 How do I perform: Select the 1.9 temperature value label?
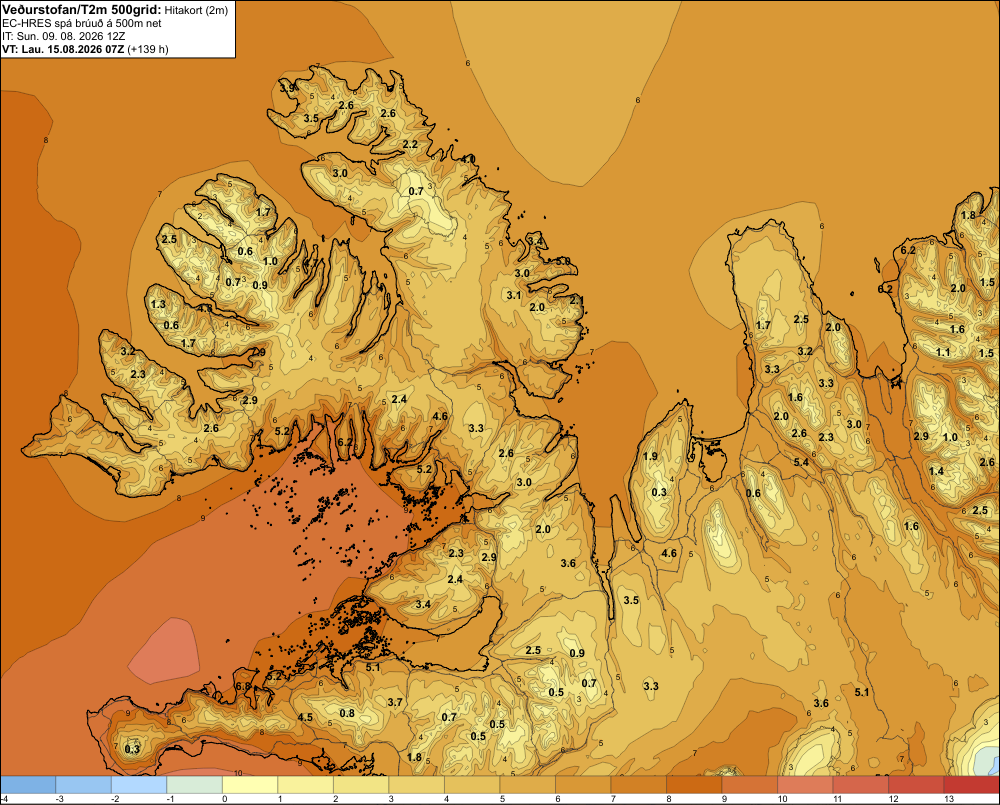coord(650,456)
